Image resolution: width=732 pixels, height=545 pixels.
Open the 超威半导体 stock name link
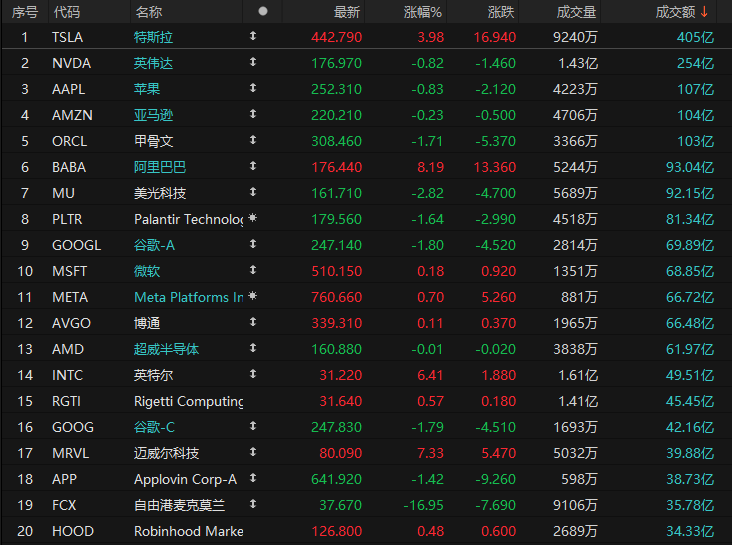pos(167,349)
